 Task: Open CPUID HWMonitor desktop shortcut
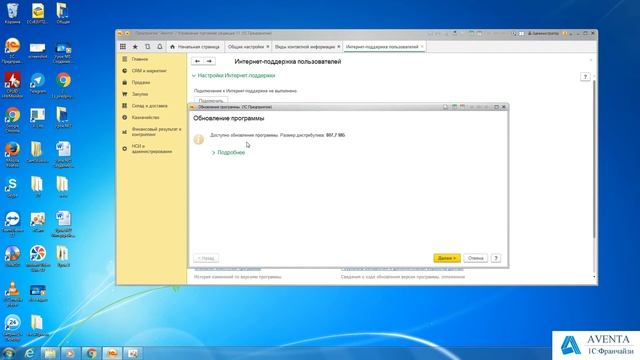12,85
